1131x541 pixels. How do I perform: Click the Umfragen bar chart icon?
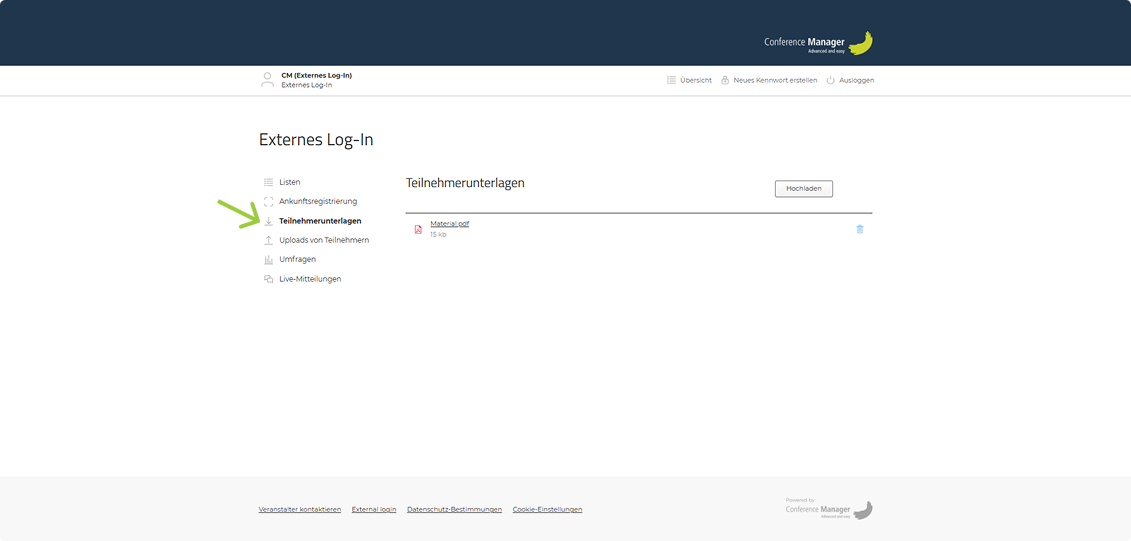[268, 260]
